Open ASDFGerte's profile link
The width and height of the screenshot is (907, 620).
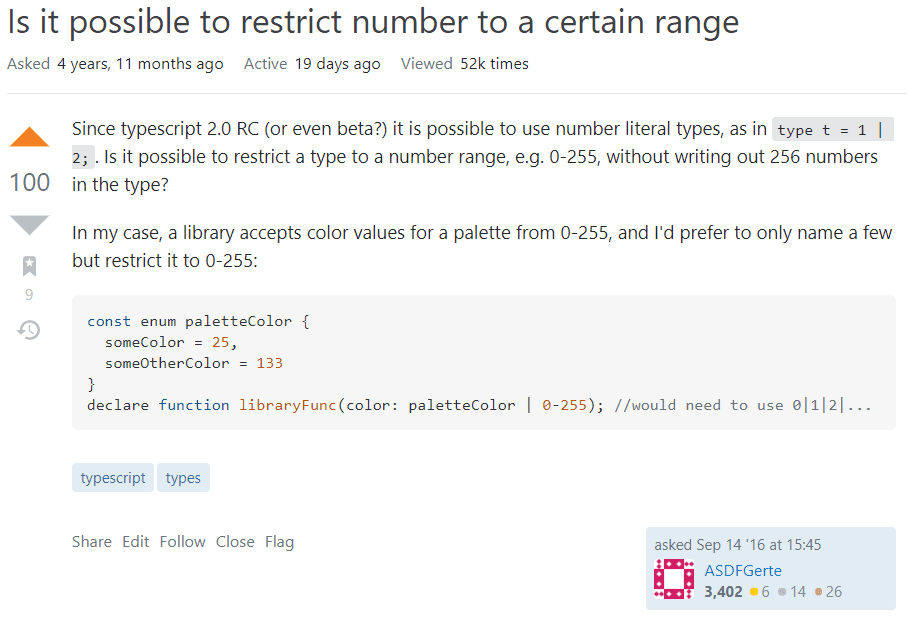click(x=742, y=570)
